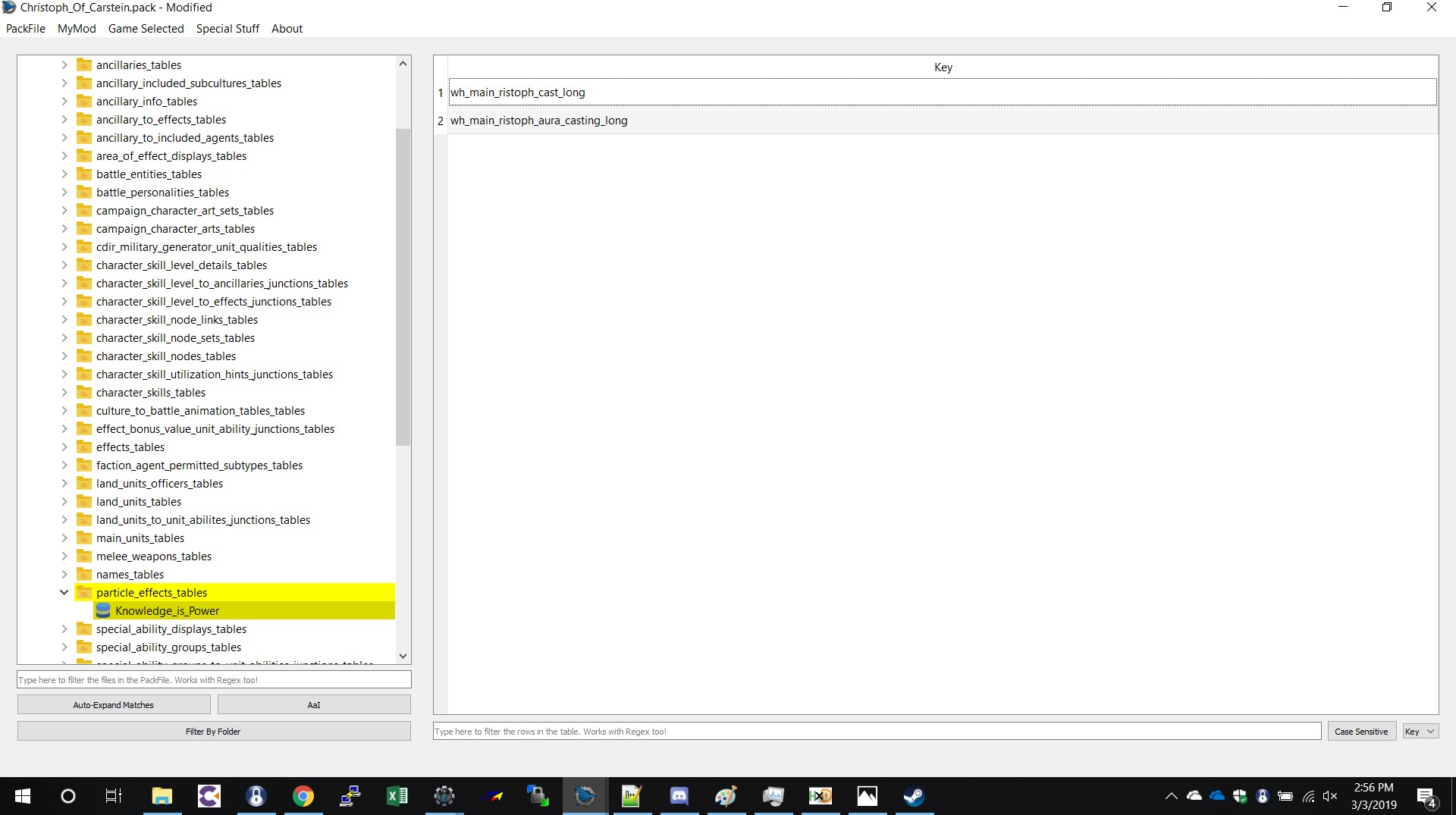
Task: Click the tree vertical scrollbar thumb
Action: 403,287
